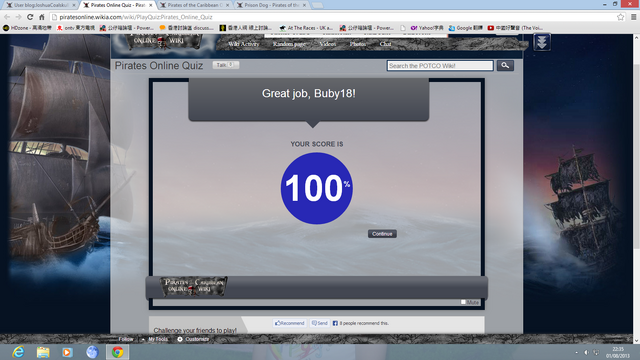Click the volume icon in the system tray
This screenshot has width=640, height=360.
[x=587, y=352]
